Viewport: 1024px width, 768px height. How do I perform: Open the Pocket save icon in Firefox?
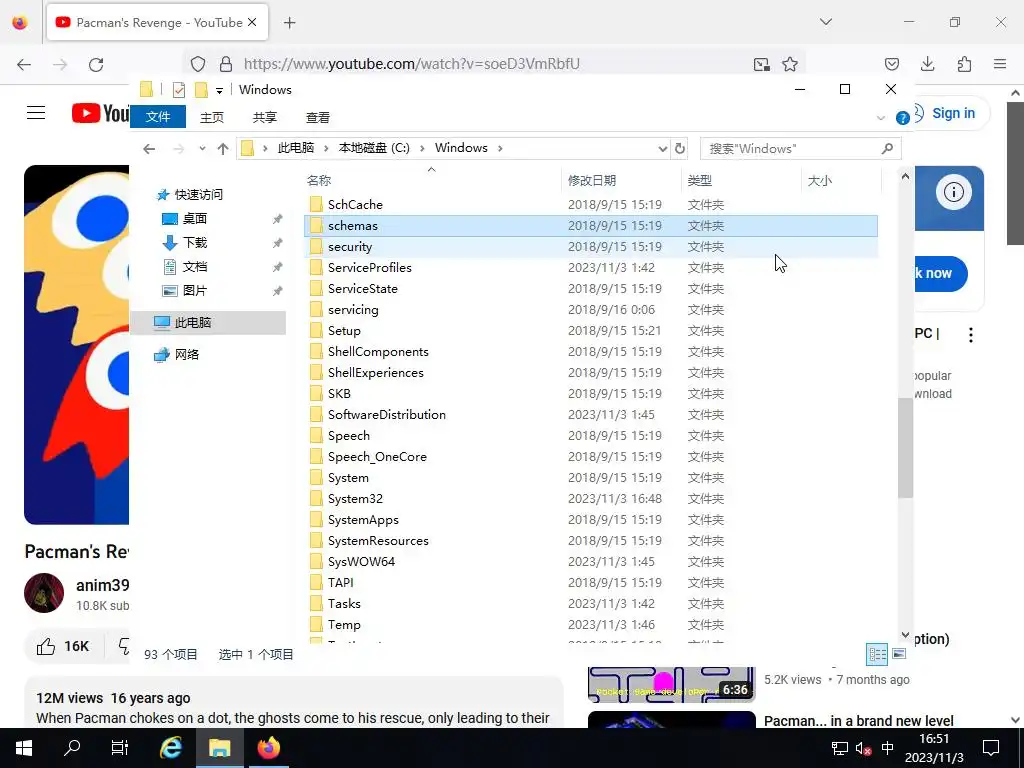tap(891, 64)
